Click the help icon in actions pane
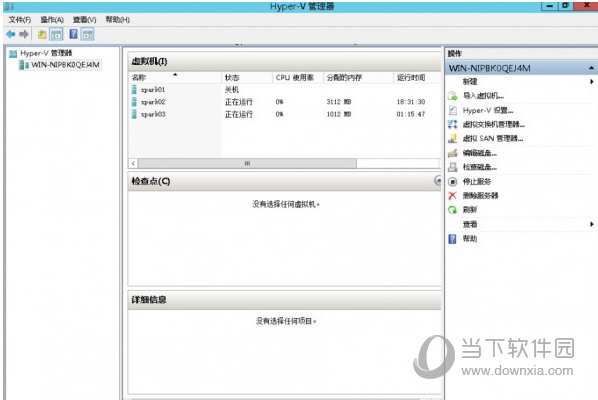598x400 pixels. tap(453, 239)
